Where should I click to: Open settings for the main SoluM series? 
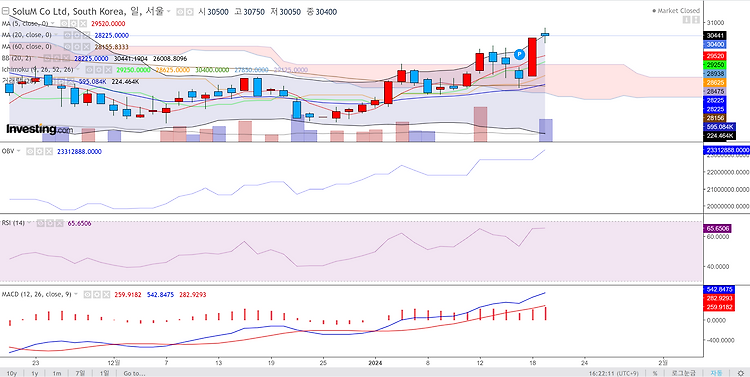189,12
